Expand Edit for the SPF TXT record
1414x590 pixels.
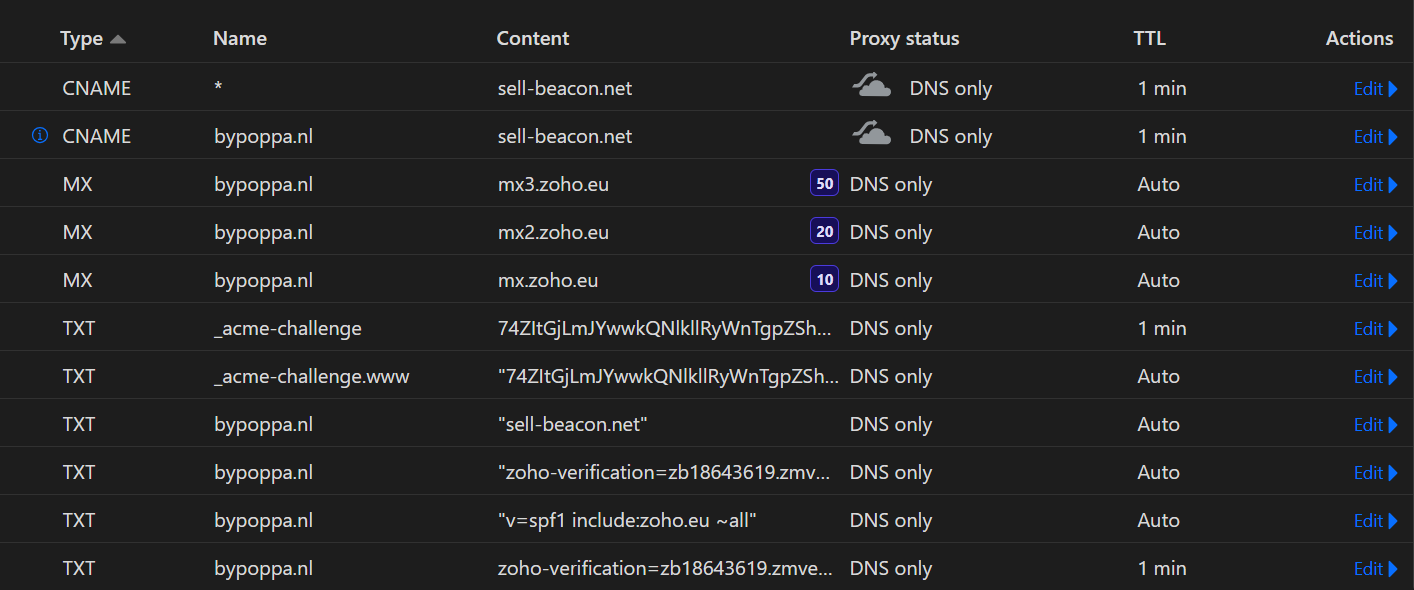[x=1375, y=521]
